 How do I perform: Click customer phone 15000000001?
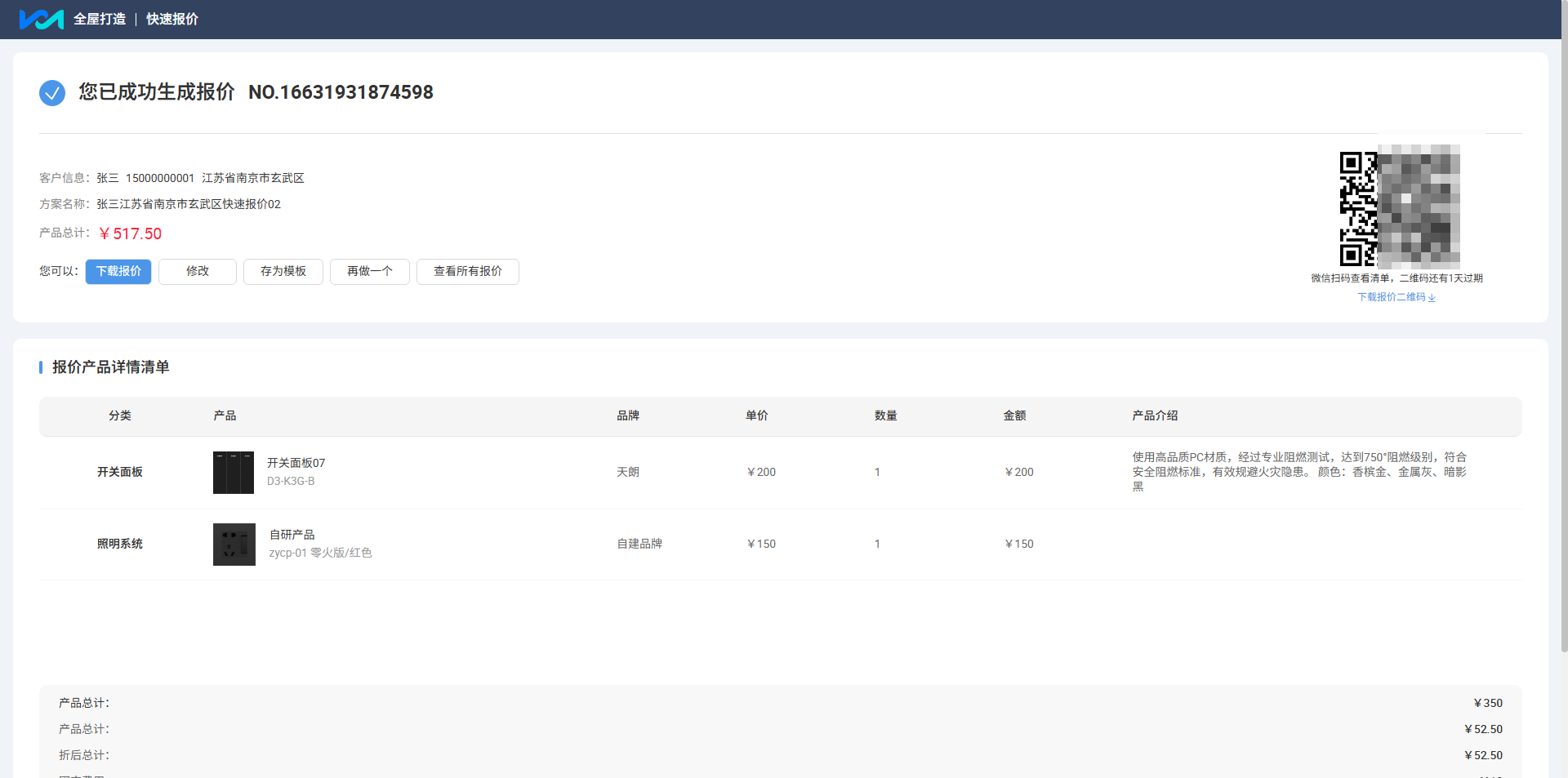tap(160, 178)
